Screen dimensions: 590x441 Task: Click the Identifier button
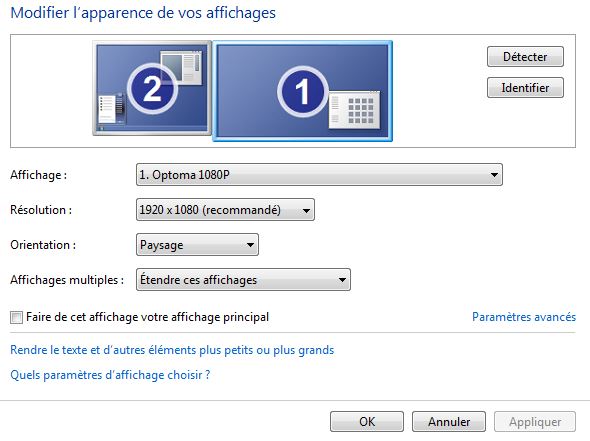pos(525,88)
